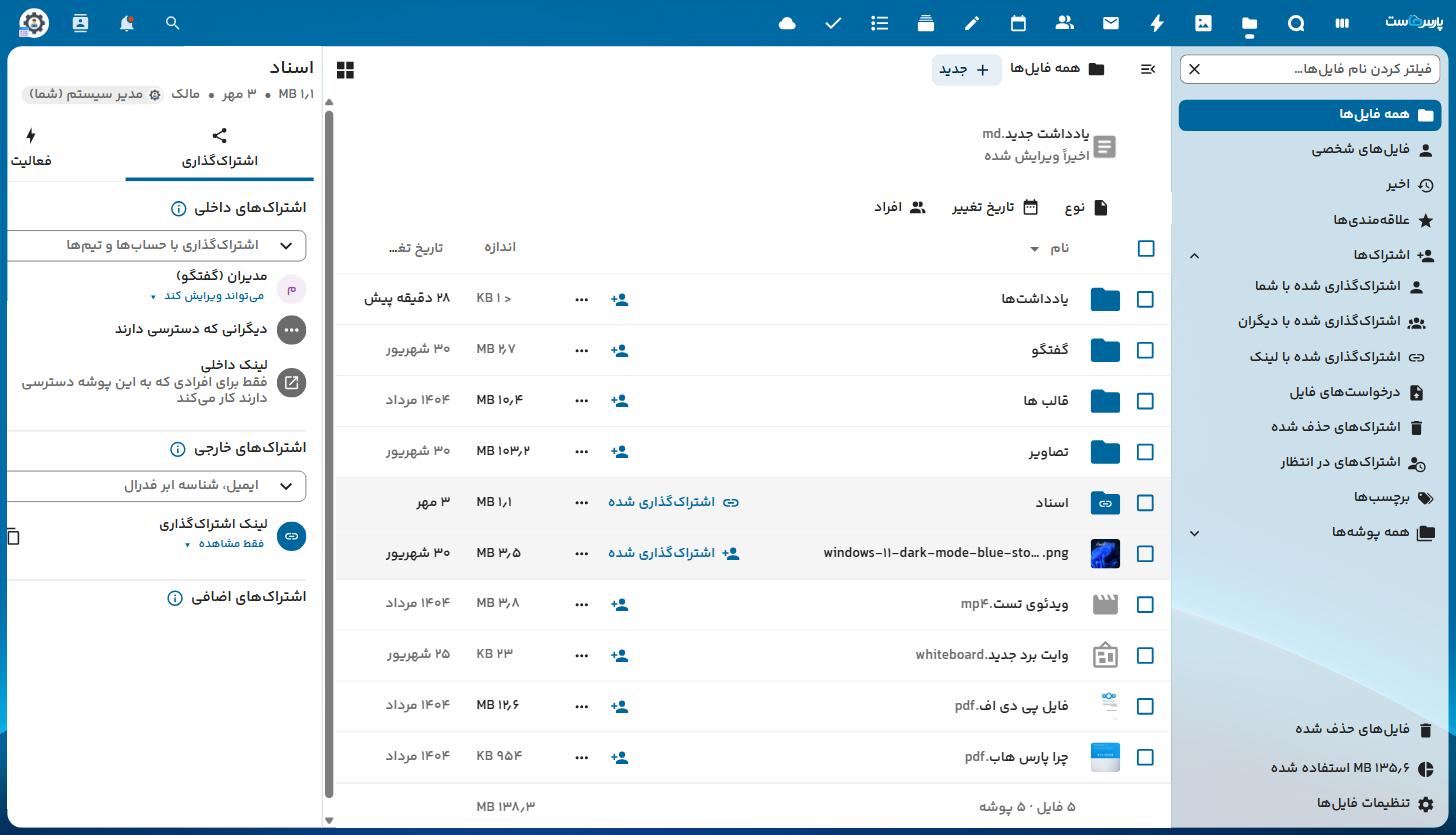Check the فایل پی دی اف.pdf checkbox
The width and height of the screenshot is (1456, 835).
[x=1146, y=706]
